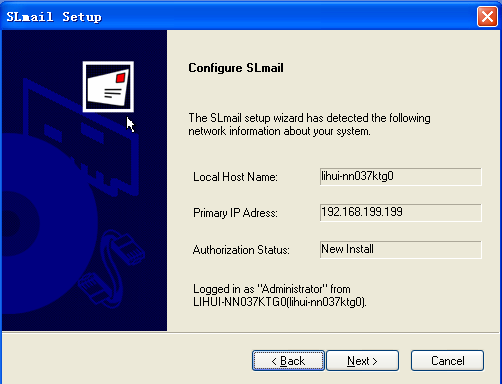Cancel the SLmail setup

click(447, 360)
